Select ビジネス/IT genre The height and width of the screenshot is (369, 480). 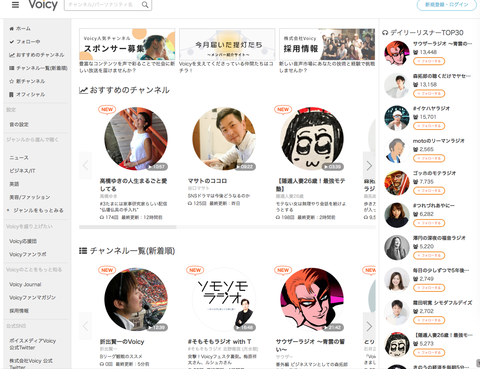tap(22, 171)
